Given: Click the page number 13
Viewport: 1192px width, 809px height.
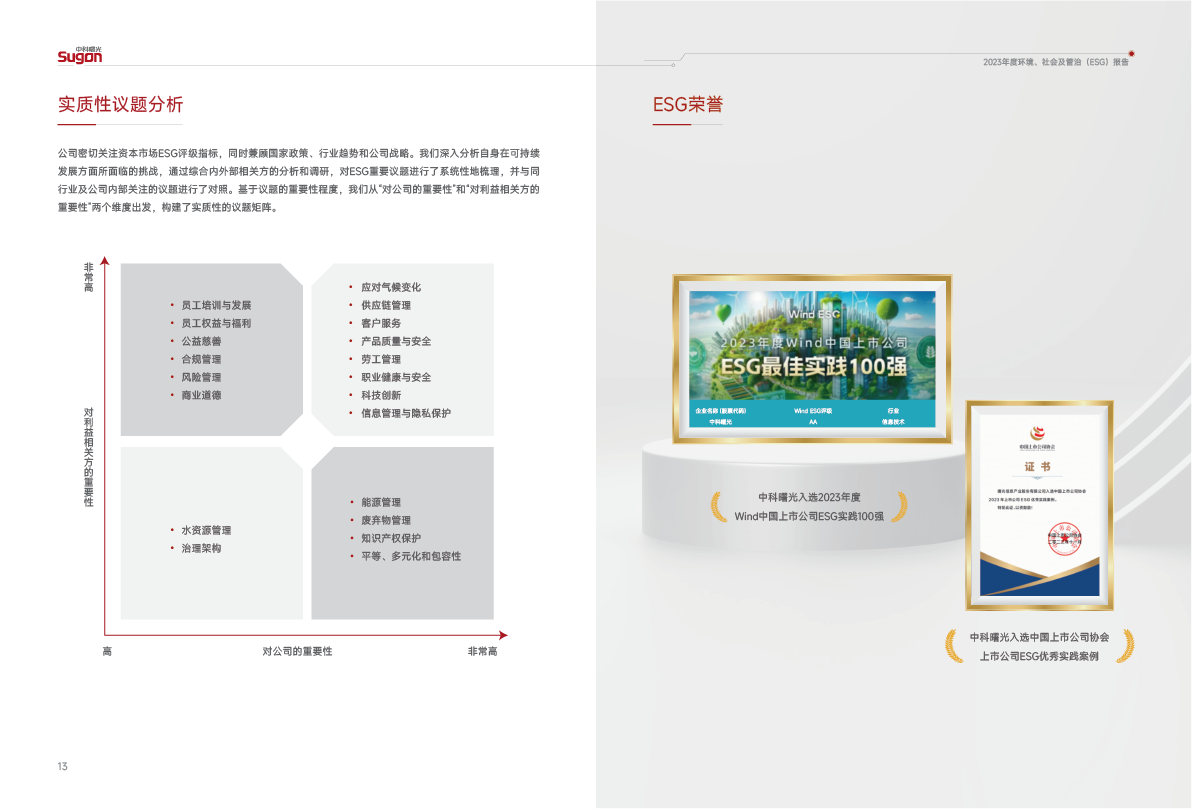Looking at the screenshot, I should click(x=62, y=767).
